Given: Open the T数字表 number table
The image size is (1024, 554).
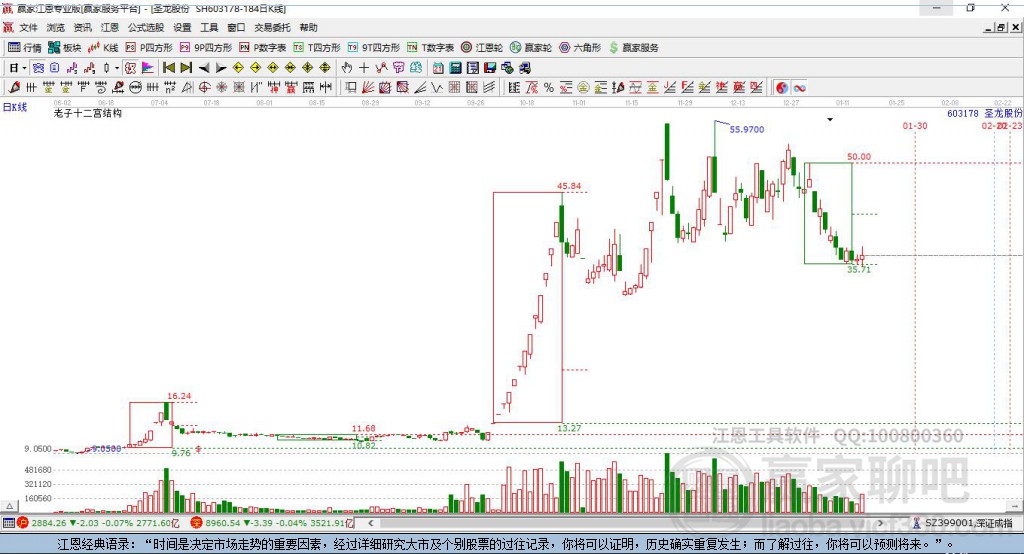Looking at the screenshot, I should click(x=430, y=48).
